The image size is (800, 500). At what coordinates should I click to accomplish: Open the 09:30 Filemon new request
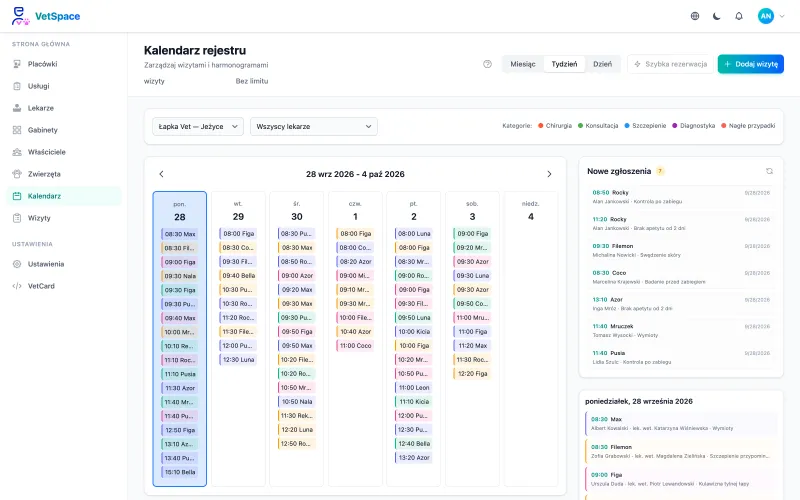point(681,250)
